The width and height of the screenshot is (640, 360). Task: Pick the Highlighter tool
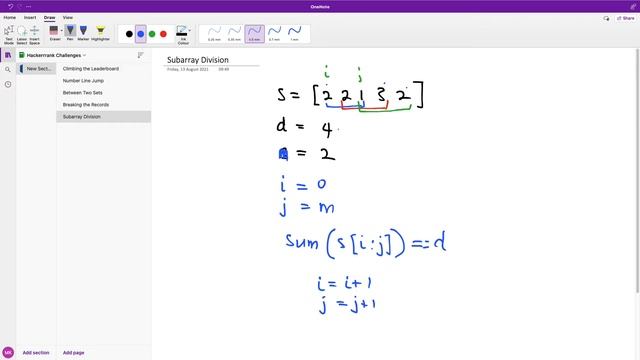tap(100, 33)
